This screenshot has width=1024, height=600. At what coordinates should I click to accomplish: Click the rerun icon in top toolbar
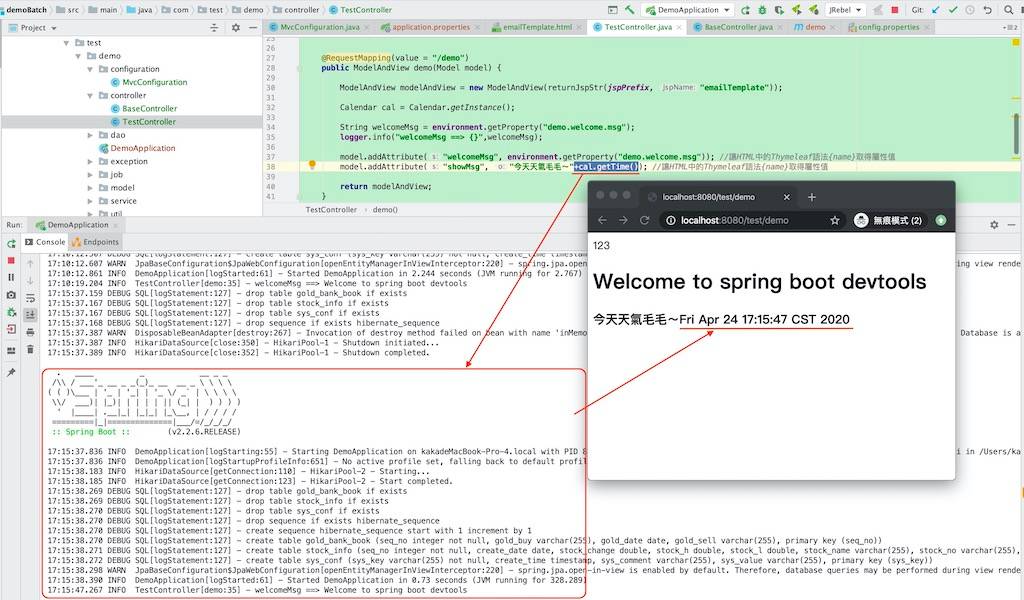[x=745, y=10]
